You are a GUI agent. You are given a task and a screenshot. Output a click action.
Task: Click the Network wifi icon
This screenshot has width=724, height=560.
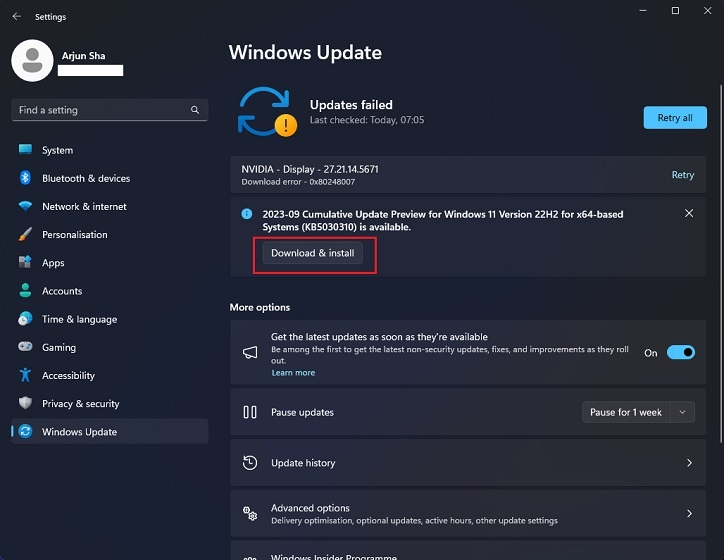[x=25, y=206]
